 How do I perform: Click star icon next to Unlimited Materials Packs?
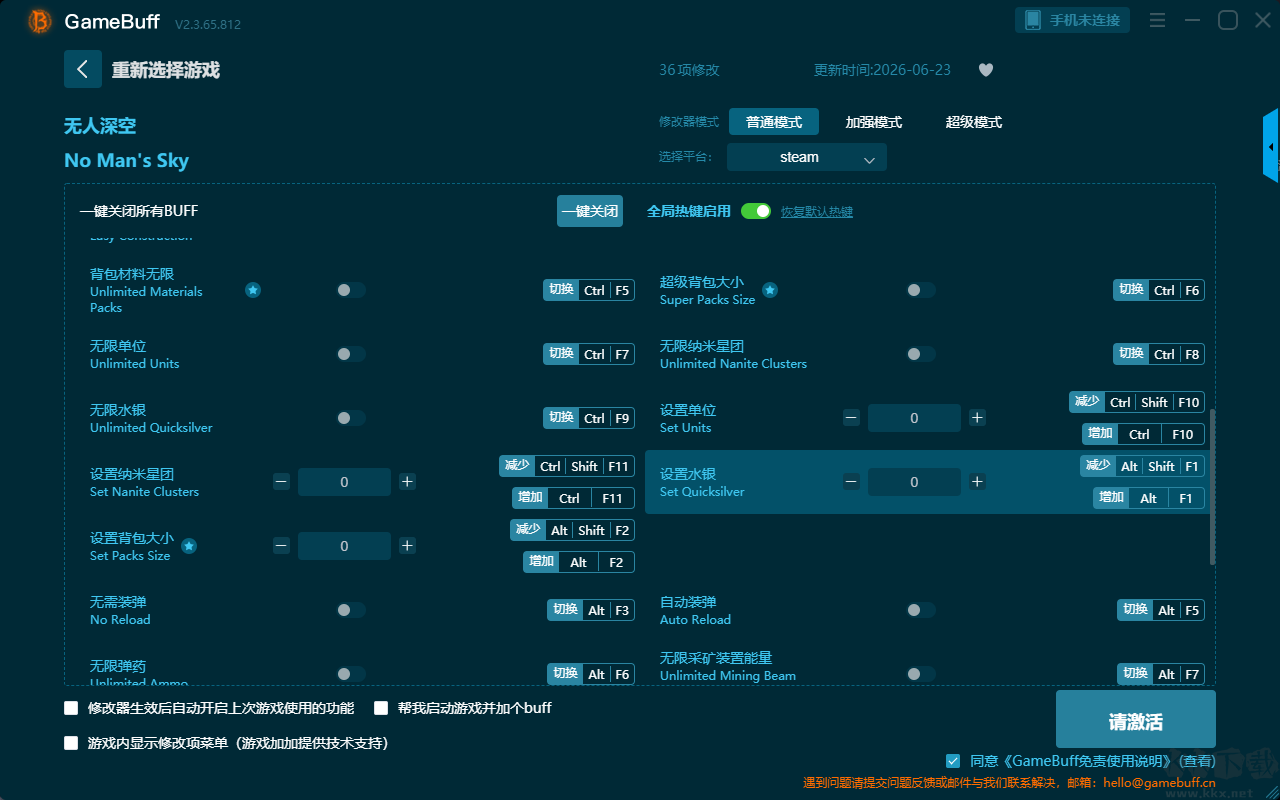click(x=253, y=290)
